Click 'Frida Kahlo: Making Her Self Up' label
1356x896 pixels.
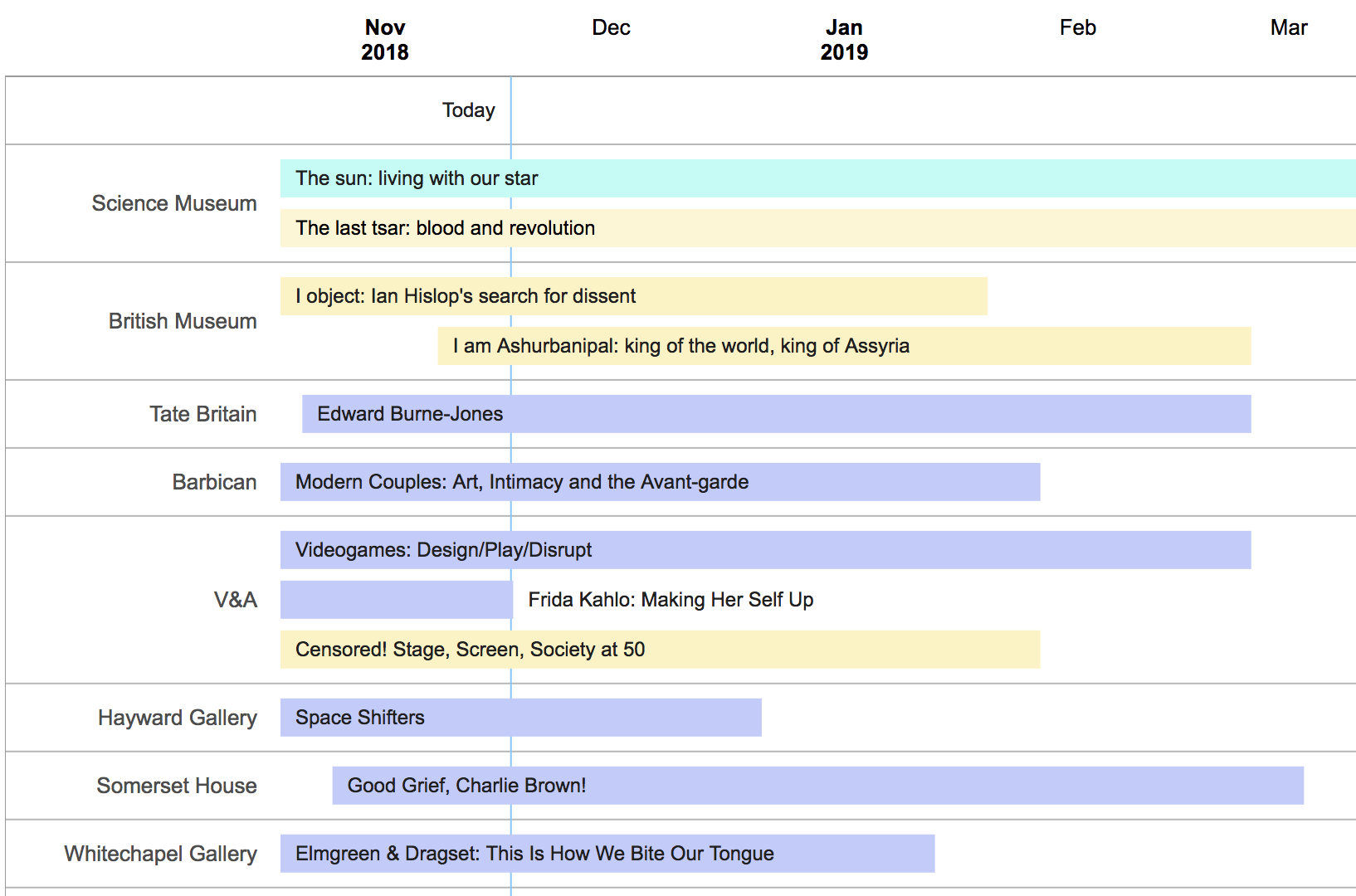671,600
